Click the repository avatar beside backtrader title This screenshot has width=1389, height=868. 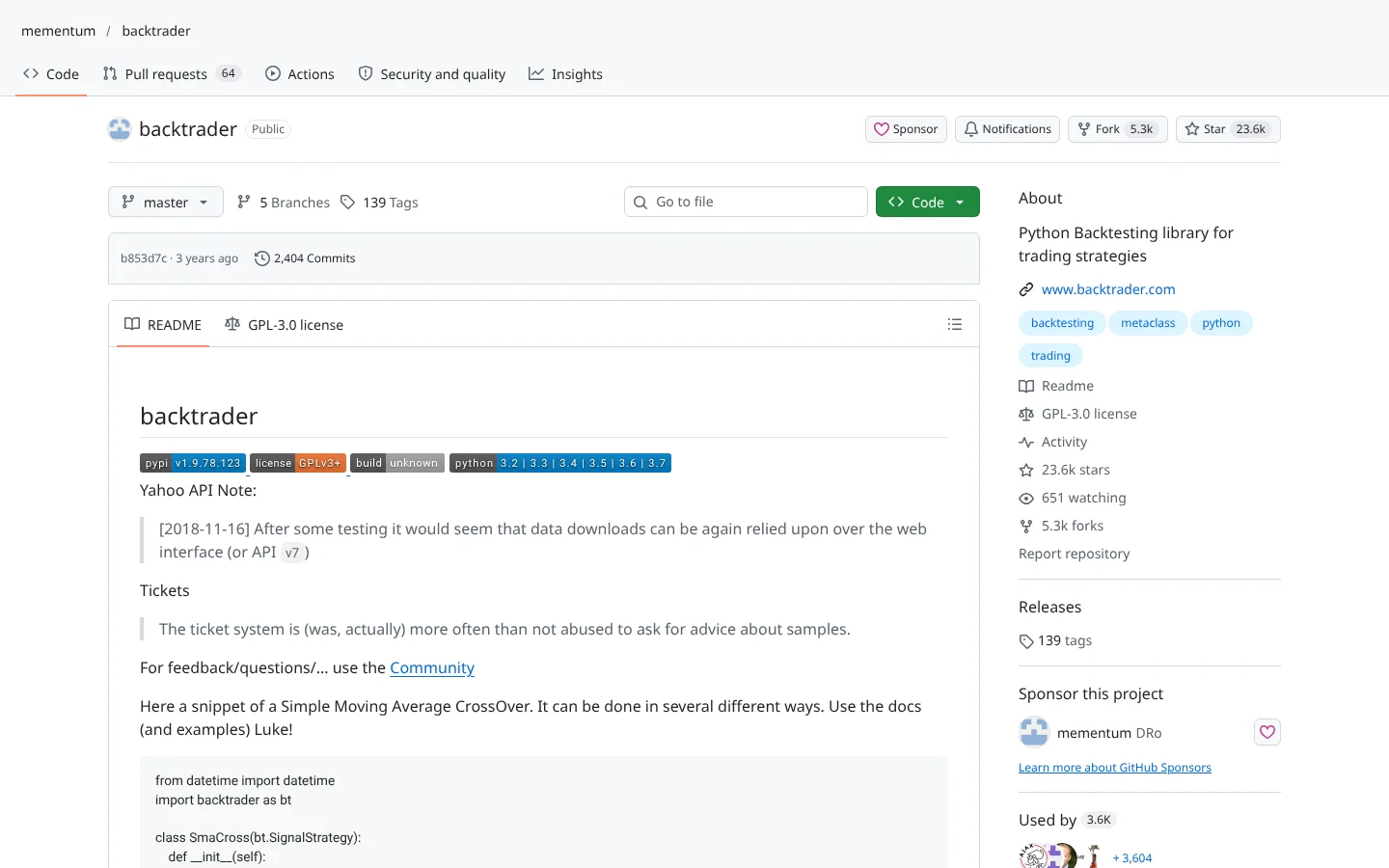coord(120,129)
